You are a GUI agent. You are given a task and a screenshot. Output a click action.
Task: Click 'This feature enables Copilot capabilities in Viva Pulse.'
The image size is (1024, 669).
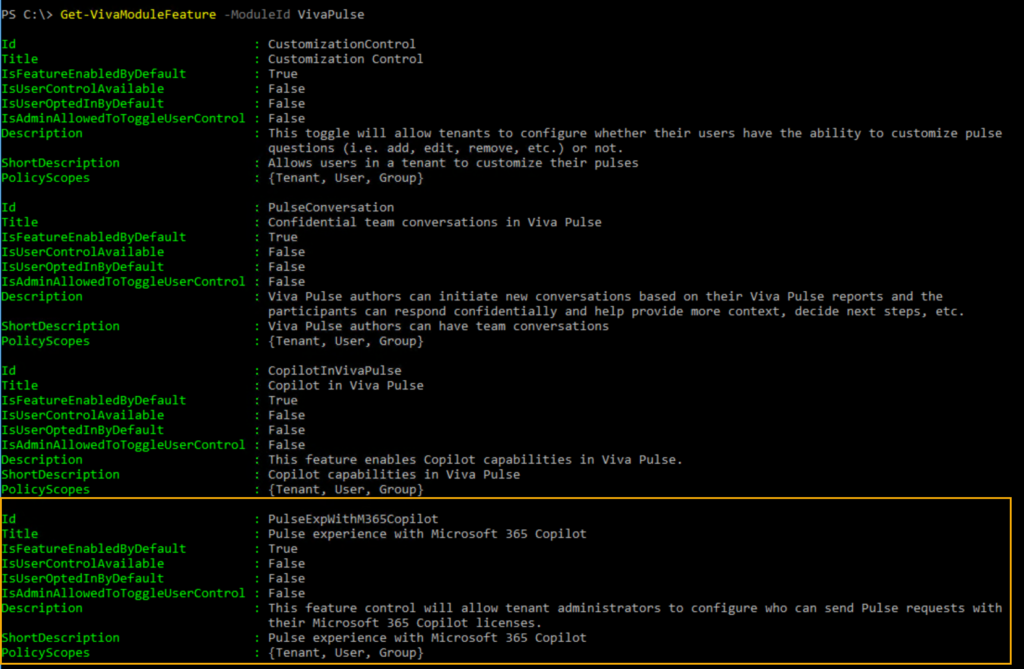click(475, 459)
